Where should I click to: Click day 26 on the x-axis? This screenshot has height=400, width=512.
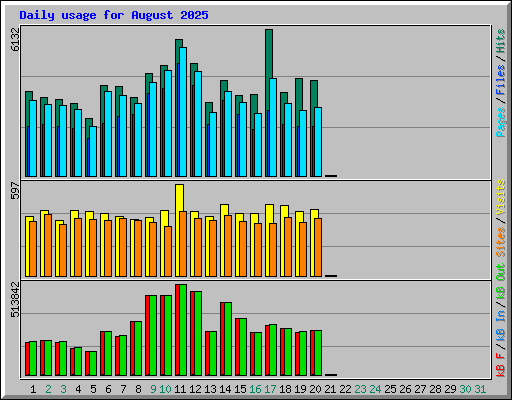tap(405, 389)
